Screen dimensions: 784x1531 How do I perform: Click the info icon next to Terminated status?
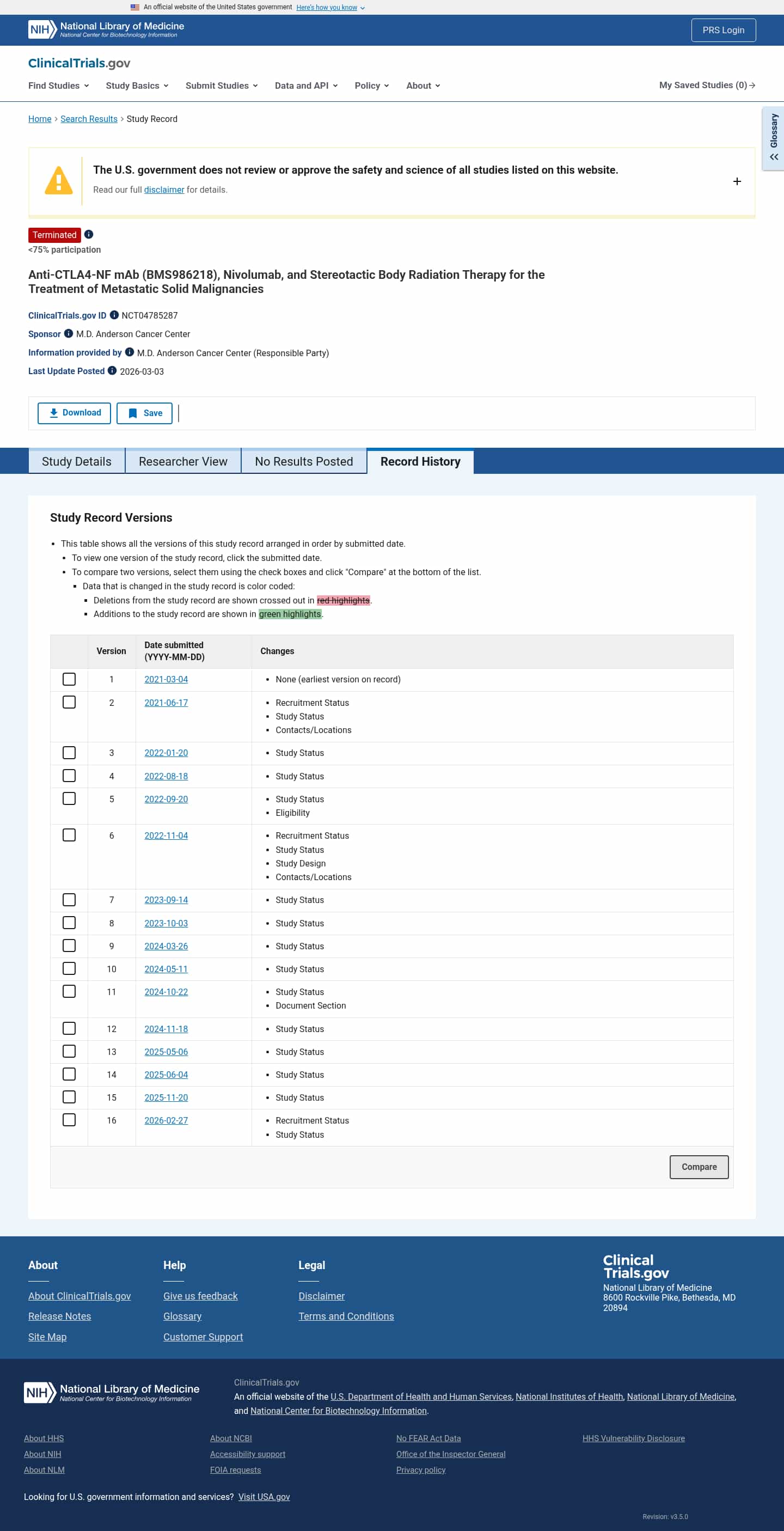coord(89,234)
